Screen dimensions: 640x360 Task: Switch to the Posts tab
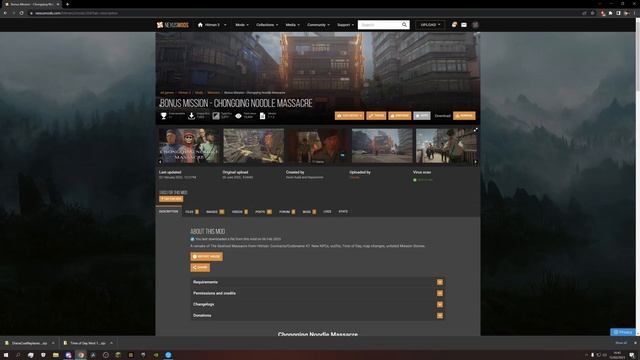pyautogui.click(x=263, y=212)
